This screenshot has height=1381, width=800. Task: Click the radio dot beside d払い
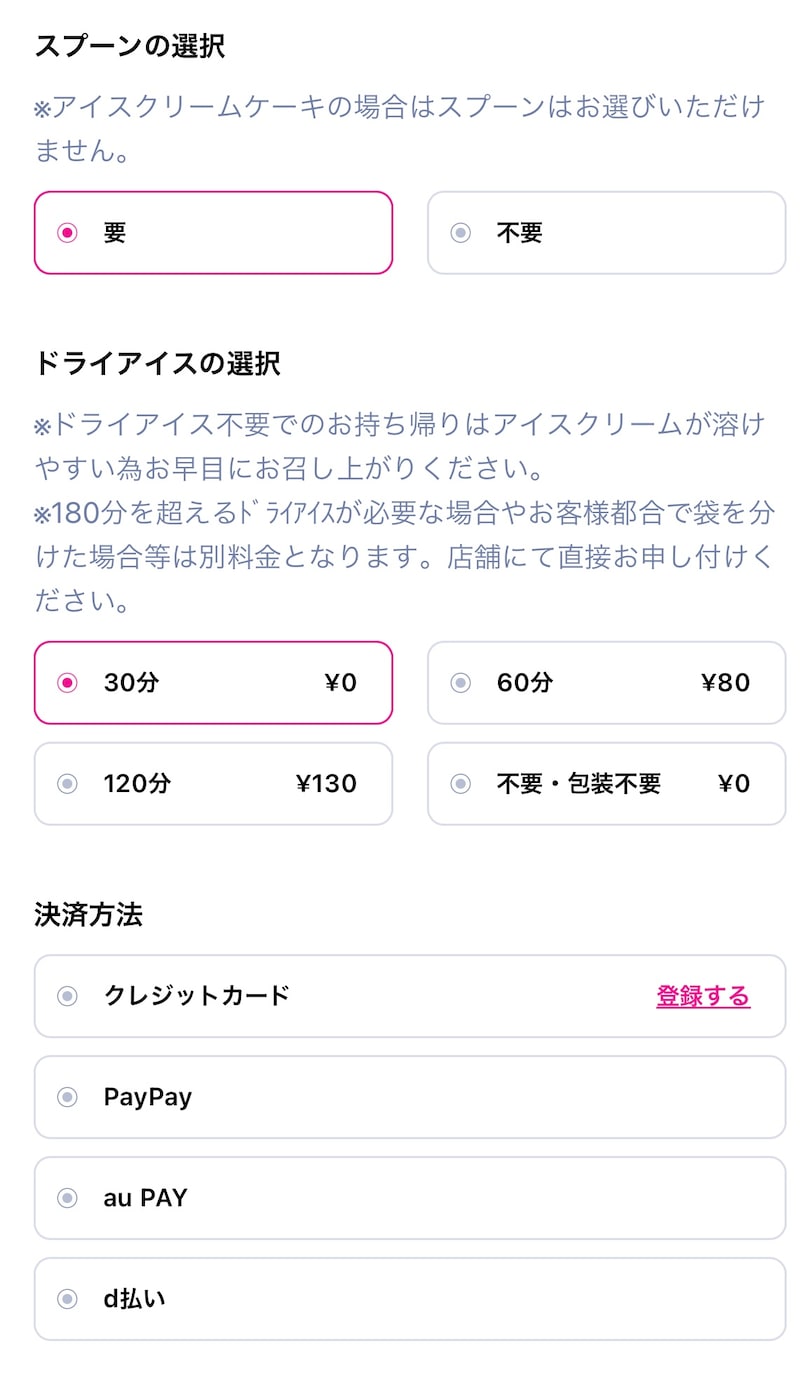point(67,1299)
